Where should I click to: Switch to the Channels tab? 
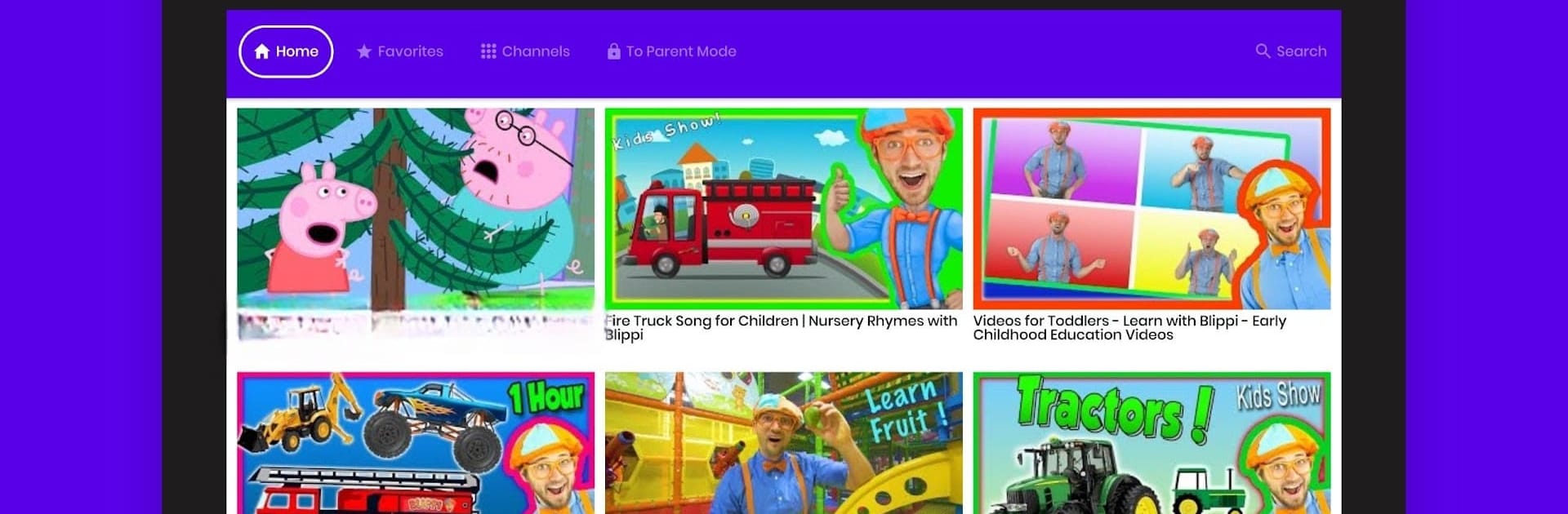tap(525, 51)
